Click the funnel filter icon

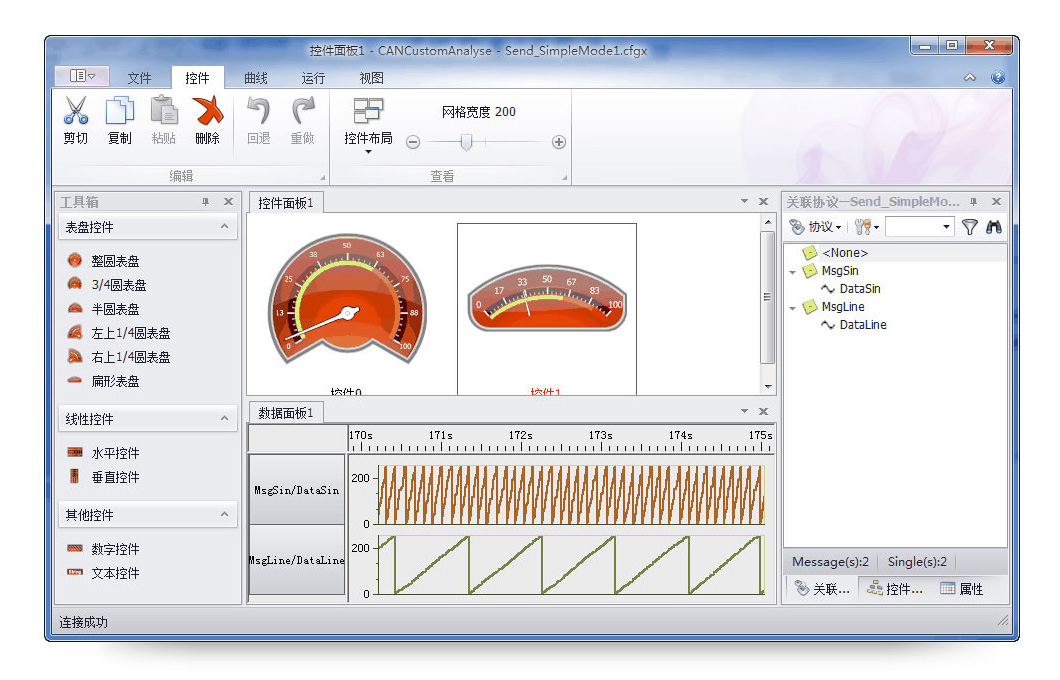tap(969, 227)
